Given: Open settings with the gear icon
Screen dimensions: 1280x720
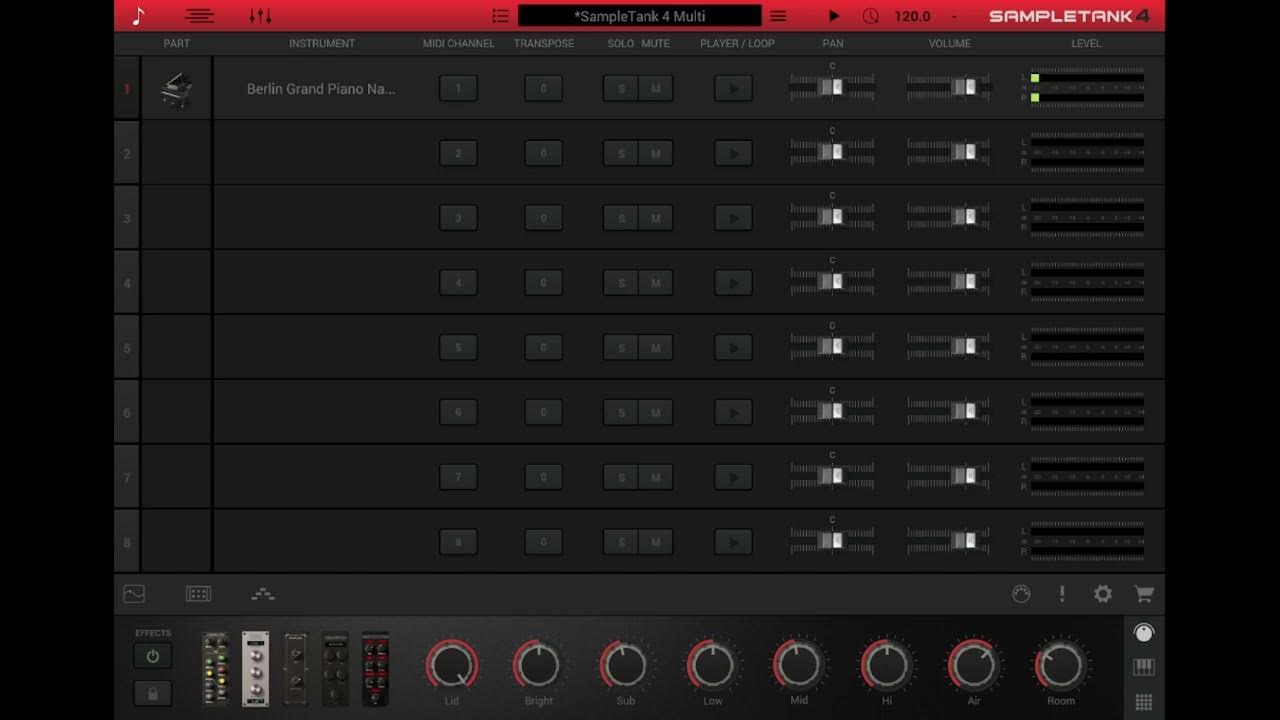Looking at the screenshot, I should click(1103, 594).
